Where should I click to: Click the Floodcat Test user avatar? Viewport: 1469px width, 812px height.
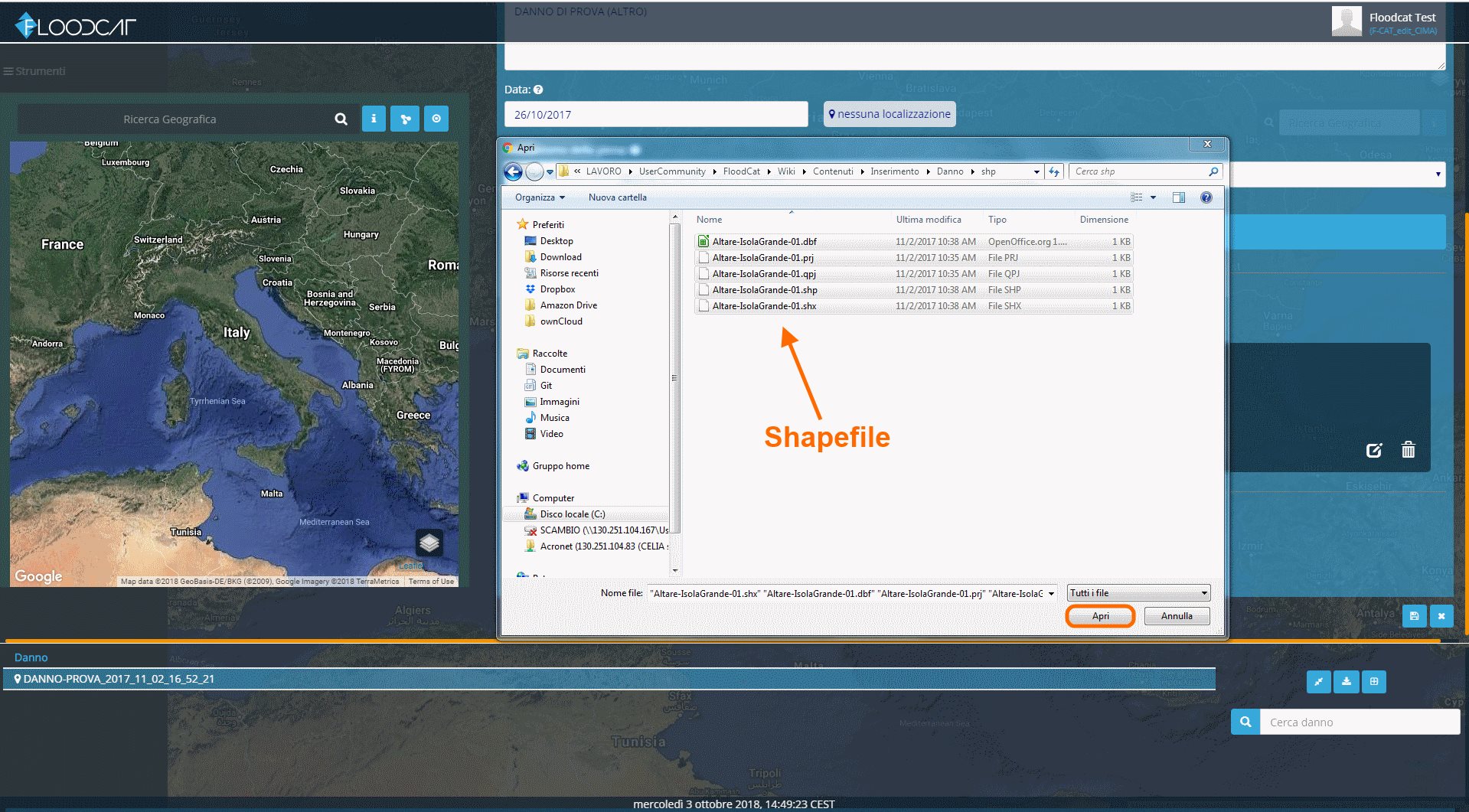pos(1347,21)
